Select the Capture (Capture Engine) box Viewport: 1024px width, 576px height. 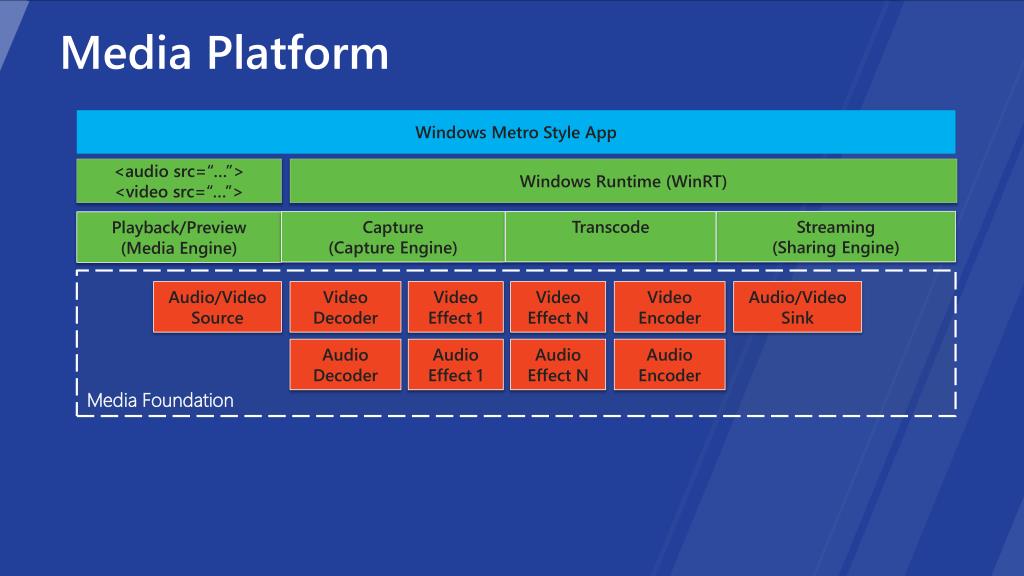pyautogui.click(x=393, y=236)
